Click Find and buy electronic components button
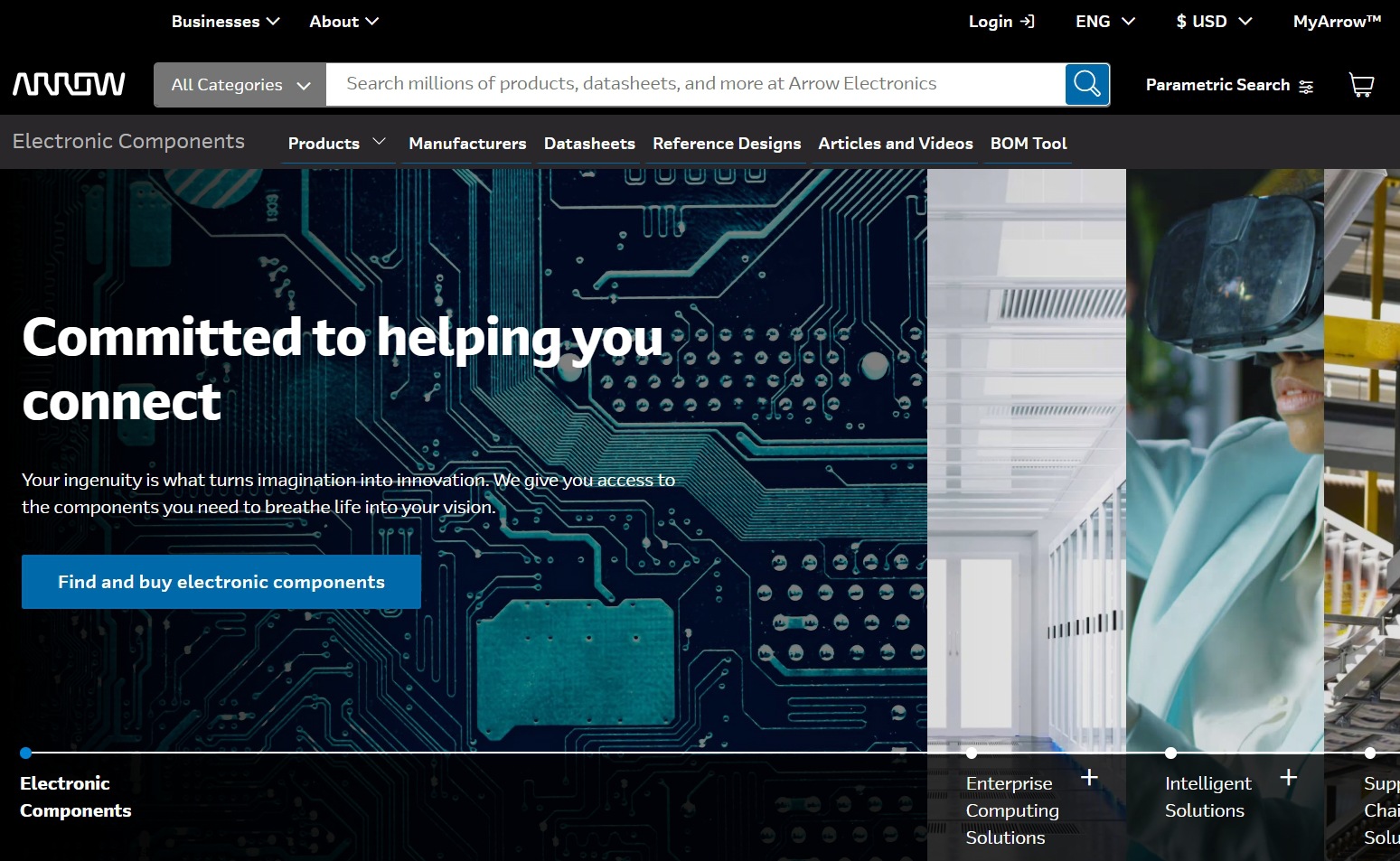This screenshot has width=1400, height=861. [x=221, y=582]
